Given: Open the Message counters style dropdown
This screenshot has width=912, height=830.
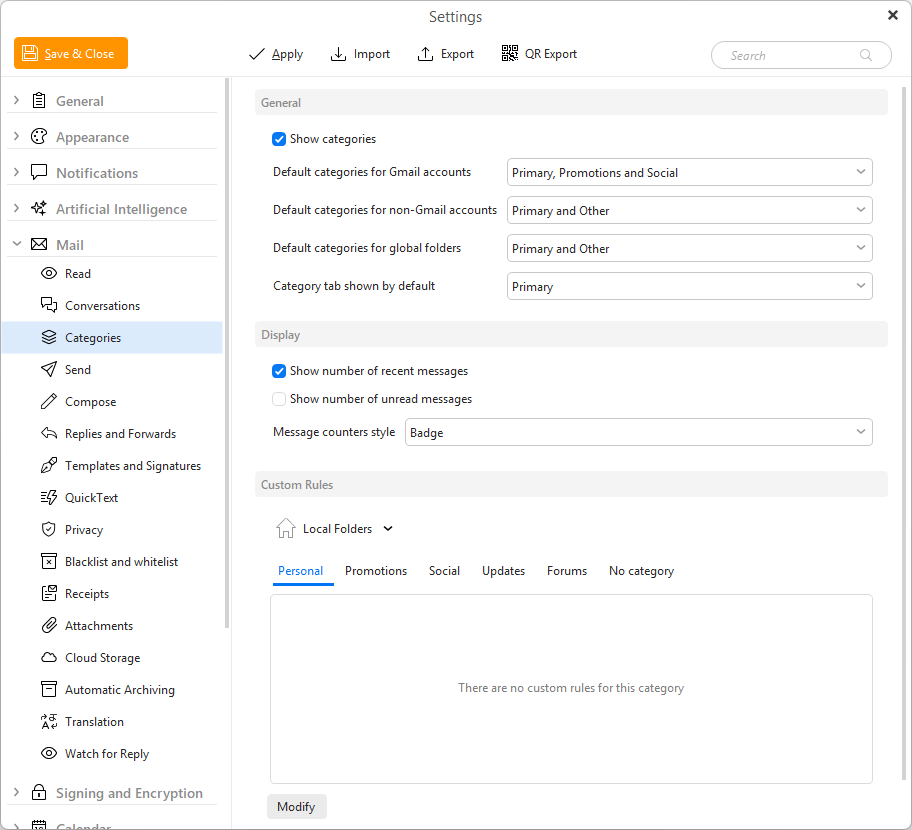Looking at the screenshot, I should pyautogui.click(x=638, y=432).
